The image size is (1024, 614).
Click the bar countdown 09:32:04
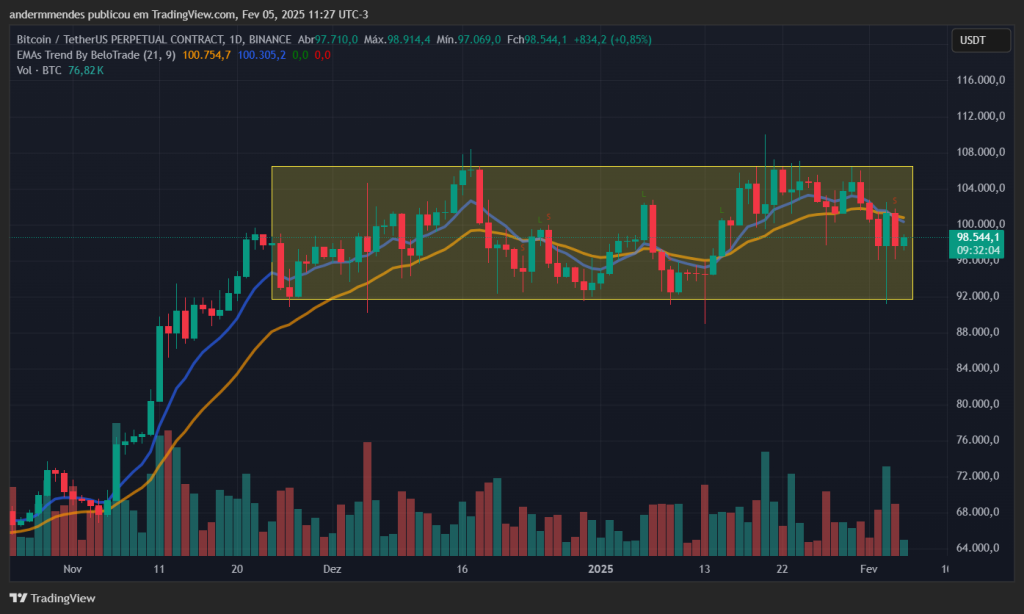(x=977, y=250)
